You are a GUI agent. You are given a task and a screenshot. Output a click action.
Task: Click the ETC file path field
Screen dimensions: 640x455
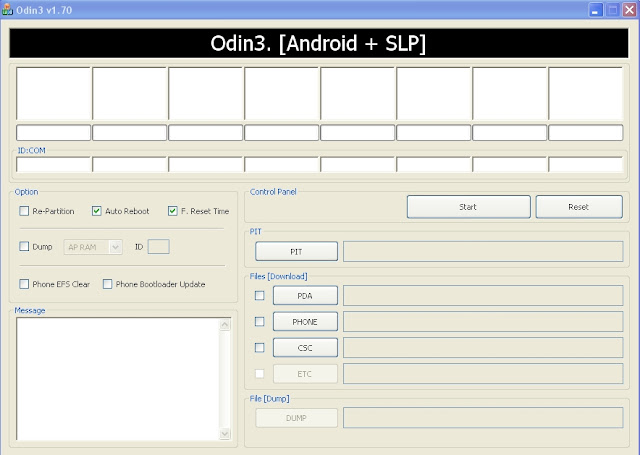point(483,374)
